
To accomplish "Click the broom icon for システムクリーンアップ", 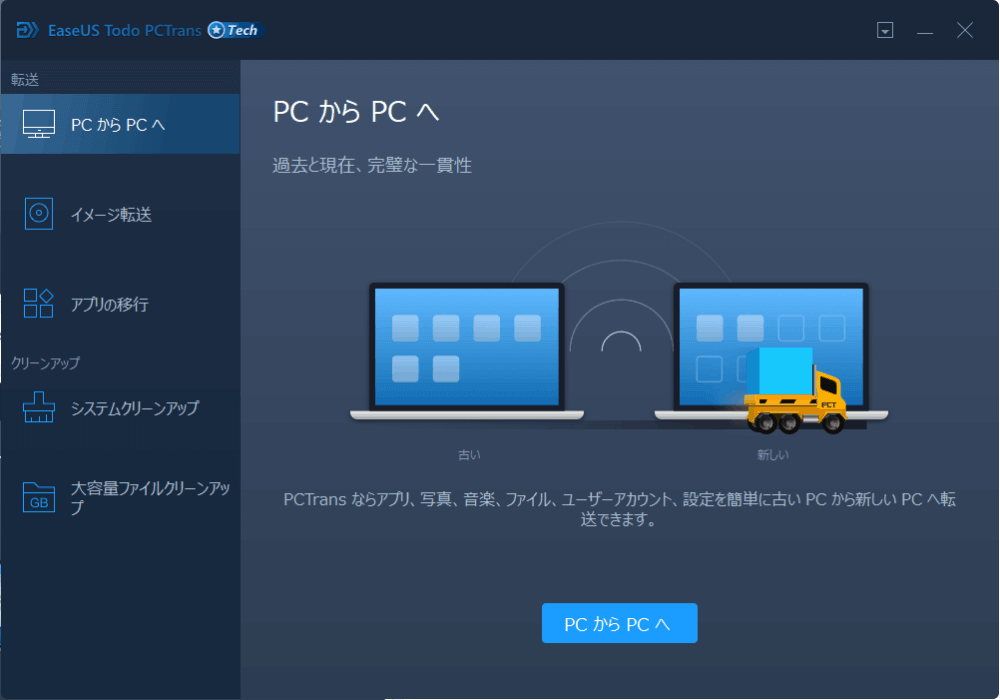I will (38, 407).
